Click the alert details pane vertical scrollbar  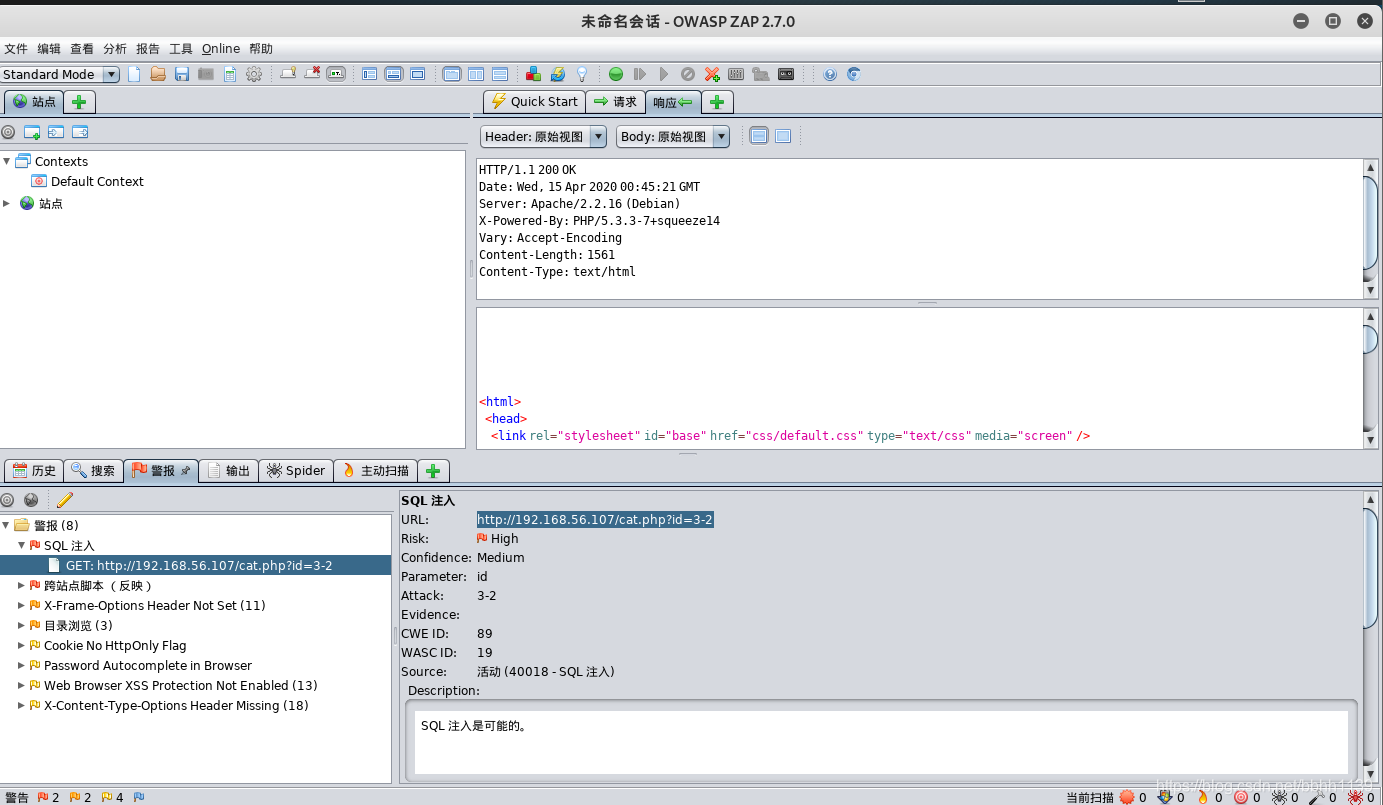(x=1370, y=636)
